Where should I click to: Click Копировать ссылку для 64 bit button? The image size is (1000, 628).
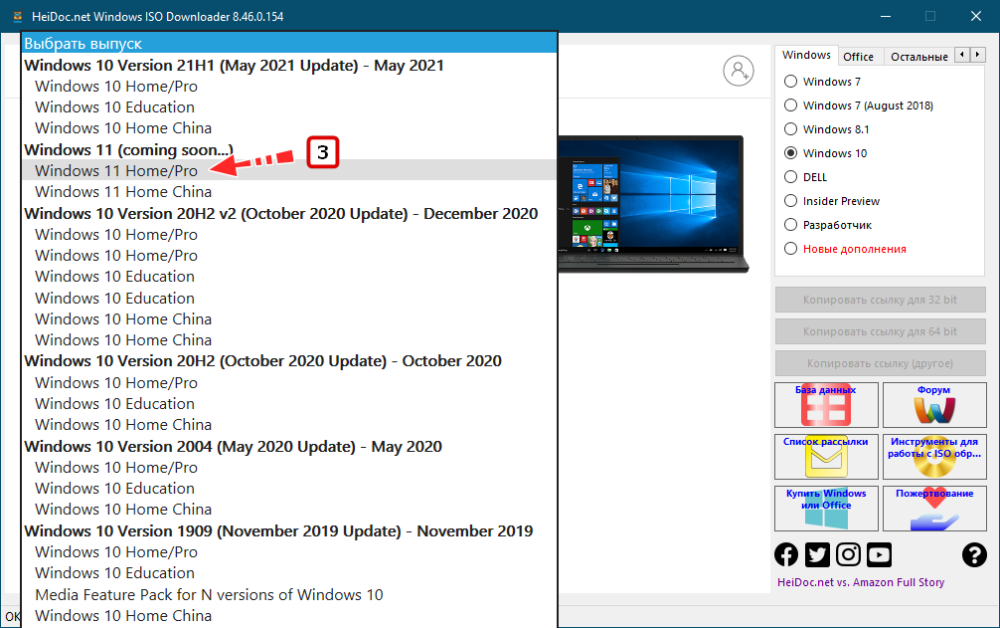tap(880, 332)
